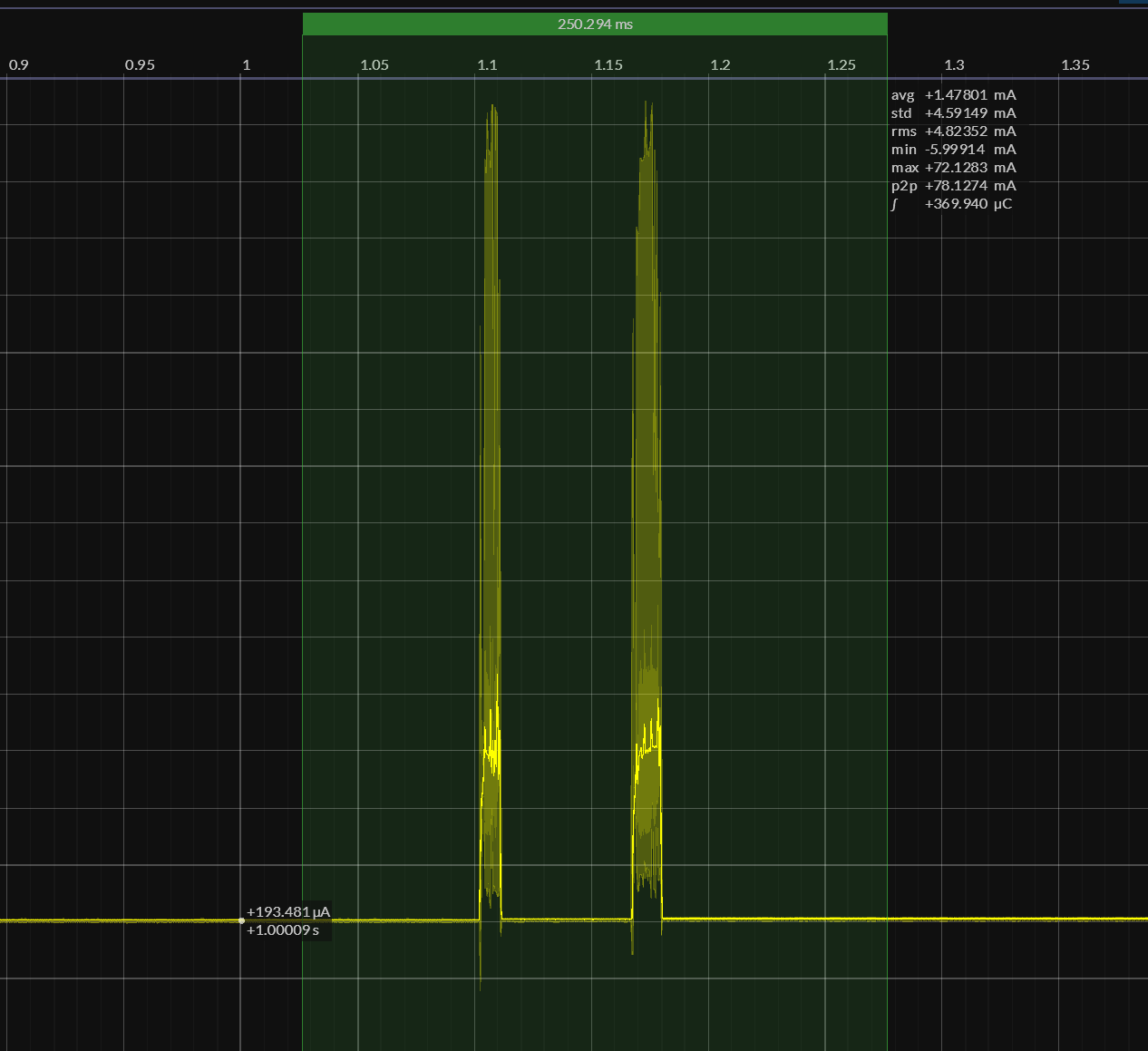Viewport: 1148px width, 1051px height.
Task: Click the 1.3 time axis label
Action: [954, 65]
